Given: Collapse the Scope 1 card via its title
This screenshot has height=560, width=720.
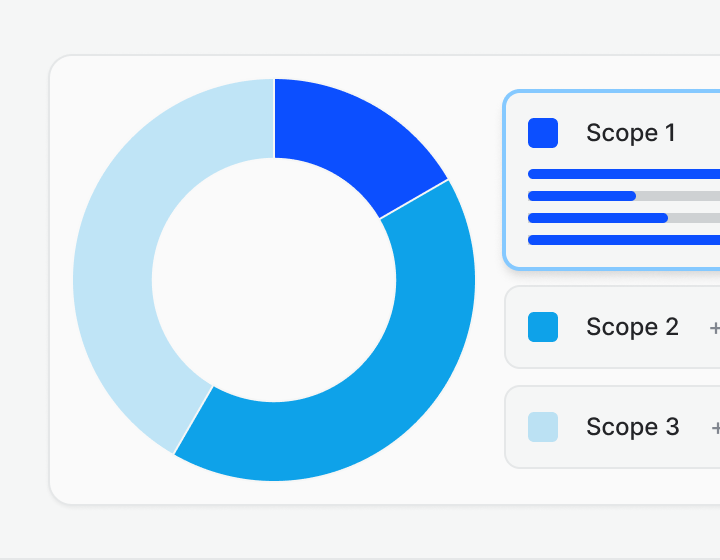Looking at the screenshot, I should click(631, 133).
